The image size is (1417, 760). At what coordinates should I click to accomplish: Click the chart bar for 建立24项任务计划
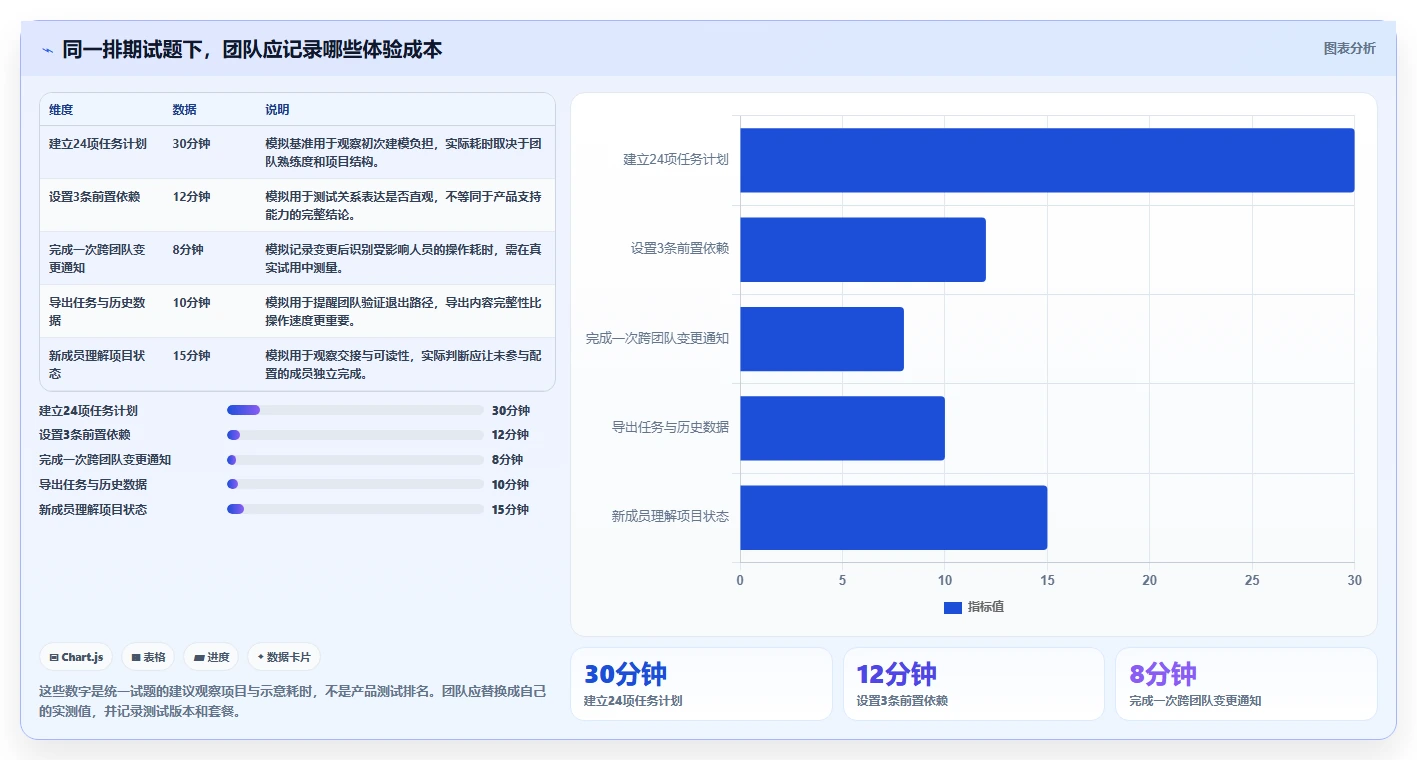click(x=1047, y=160)
